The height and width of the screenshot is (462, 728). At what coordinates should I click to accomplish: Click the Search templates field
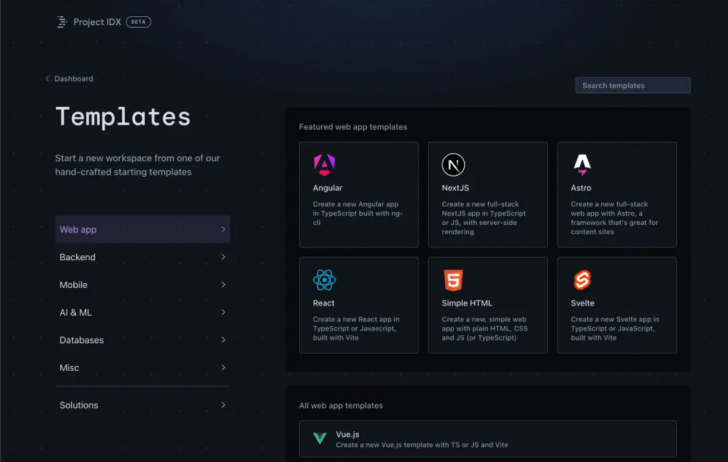tap(632, 86)
